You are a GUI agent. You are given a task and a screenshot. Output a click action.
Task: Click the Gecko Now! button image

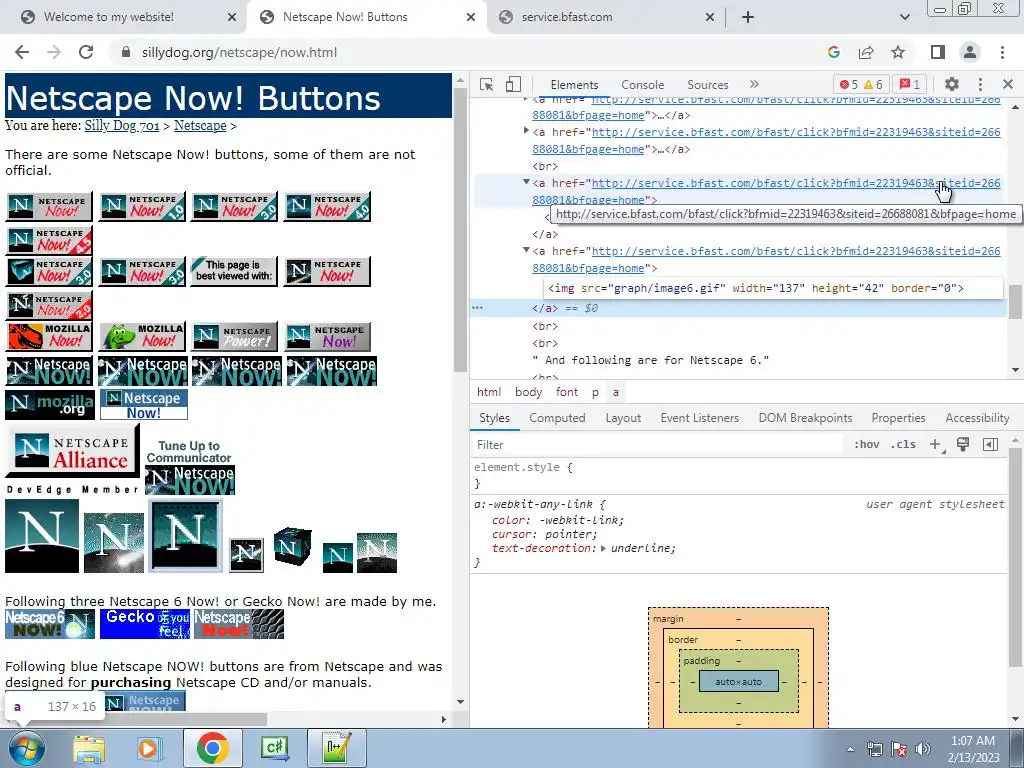pyautogui.click(x=145, y=624)
